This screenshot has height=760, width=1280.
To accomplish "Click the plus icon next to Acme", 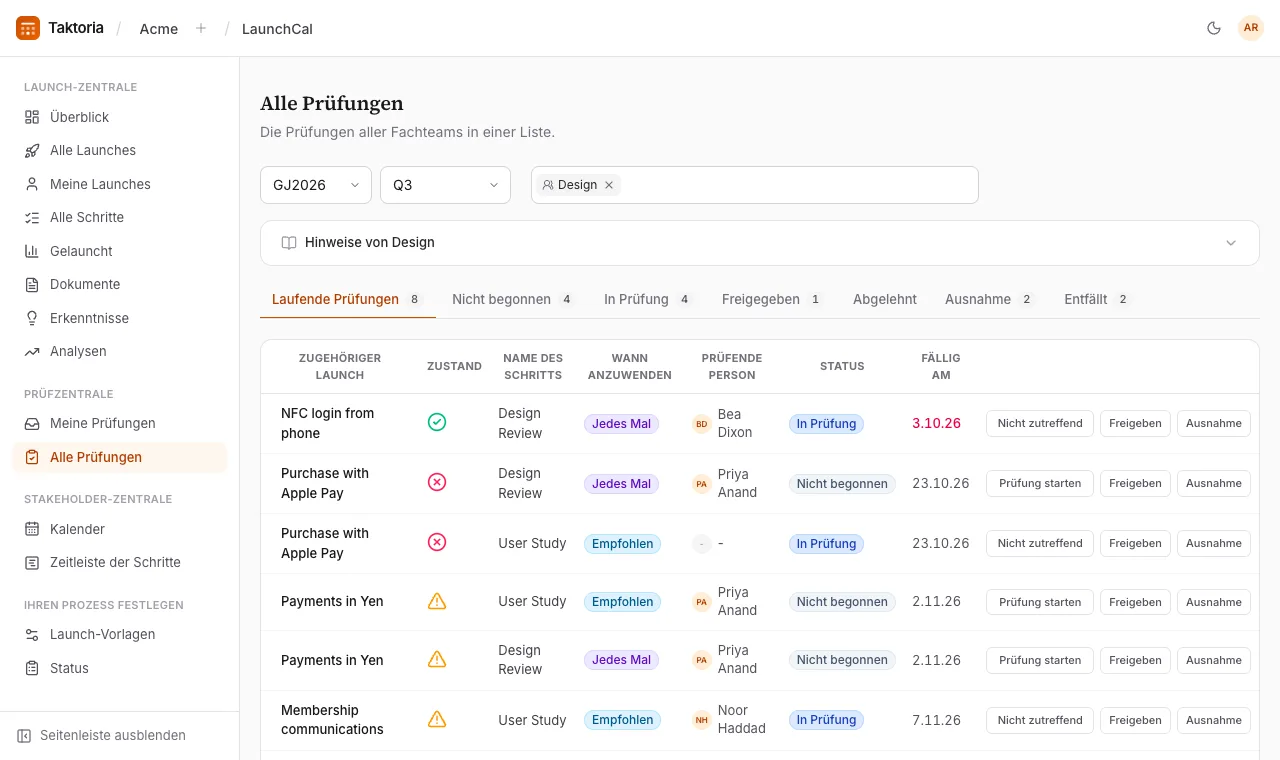I will [x=201, y=28].
